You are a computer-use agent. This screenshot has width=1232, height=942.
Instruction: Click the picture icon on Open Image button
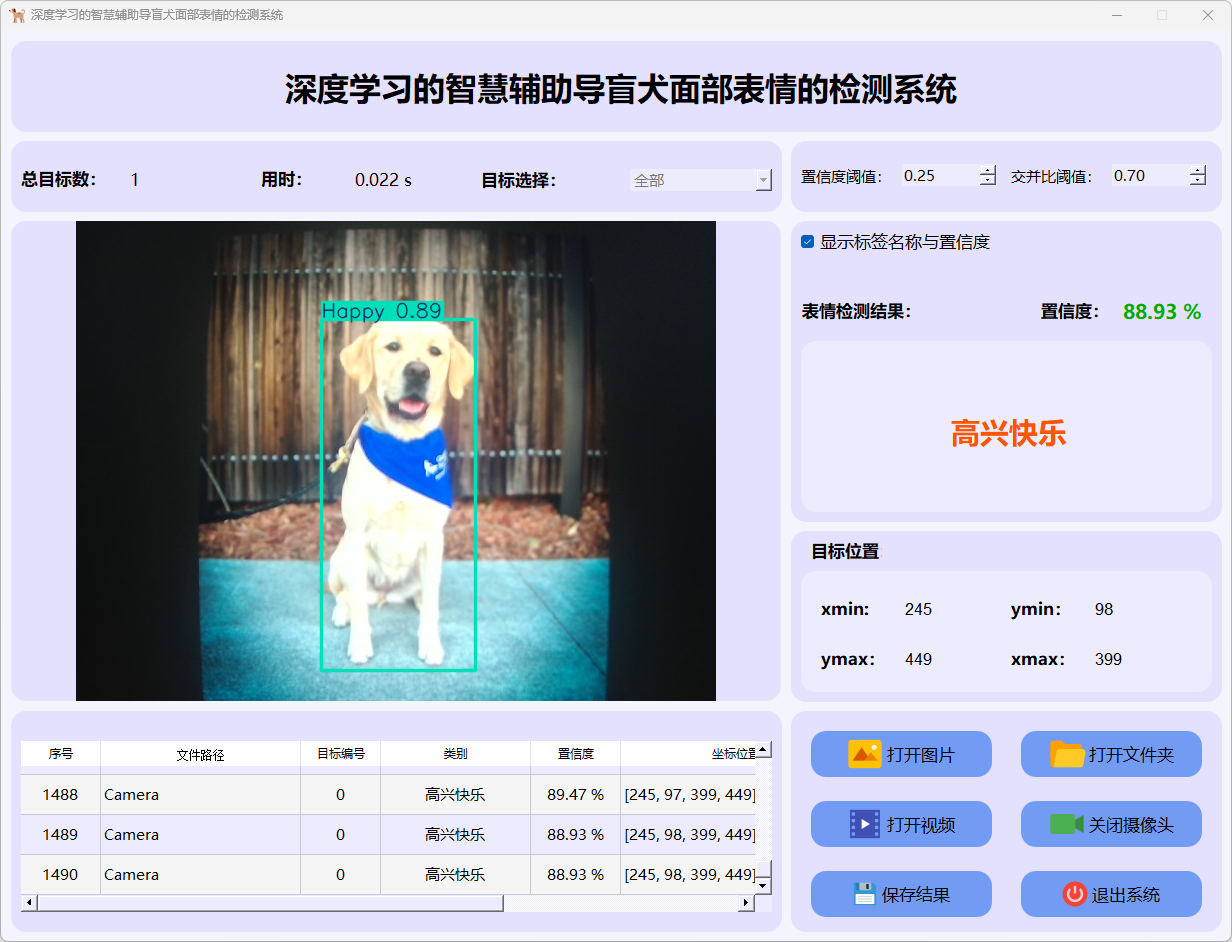tap(864, 754)
